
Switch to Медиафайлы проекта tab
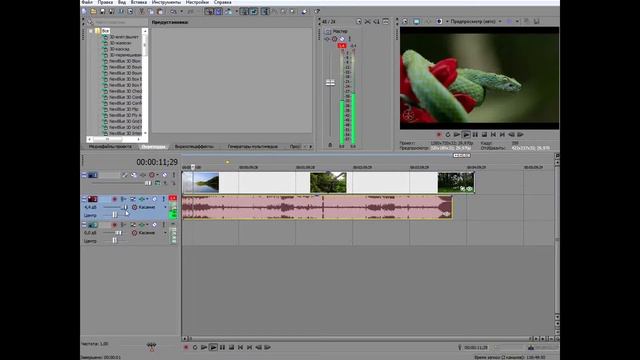110,146
